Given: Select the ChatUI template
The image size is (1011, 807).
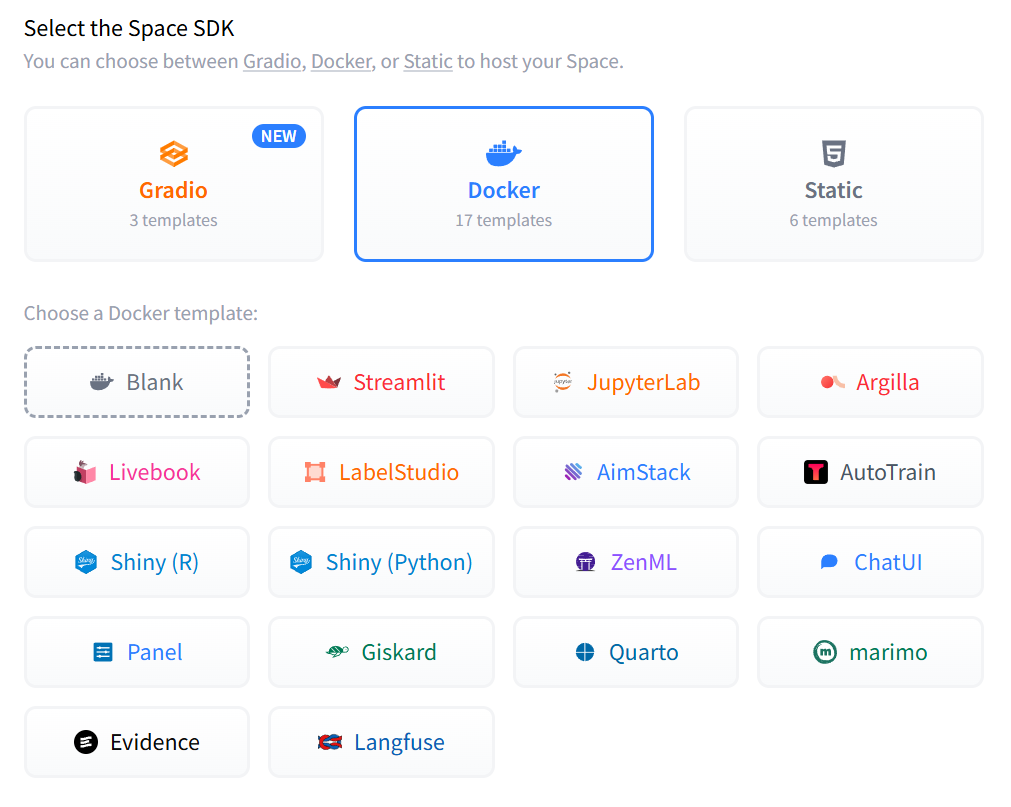Looking at the screenshot, I should pyautogui.click(x=870, y=562).
